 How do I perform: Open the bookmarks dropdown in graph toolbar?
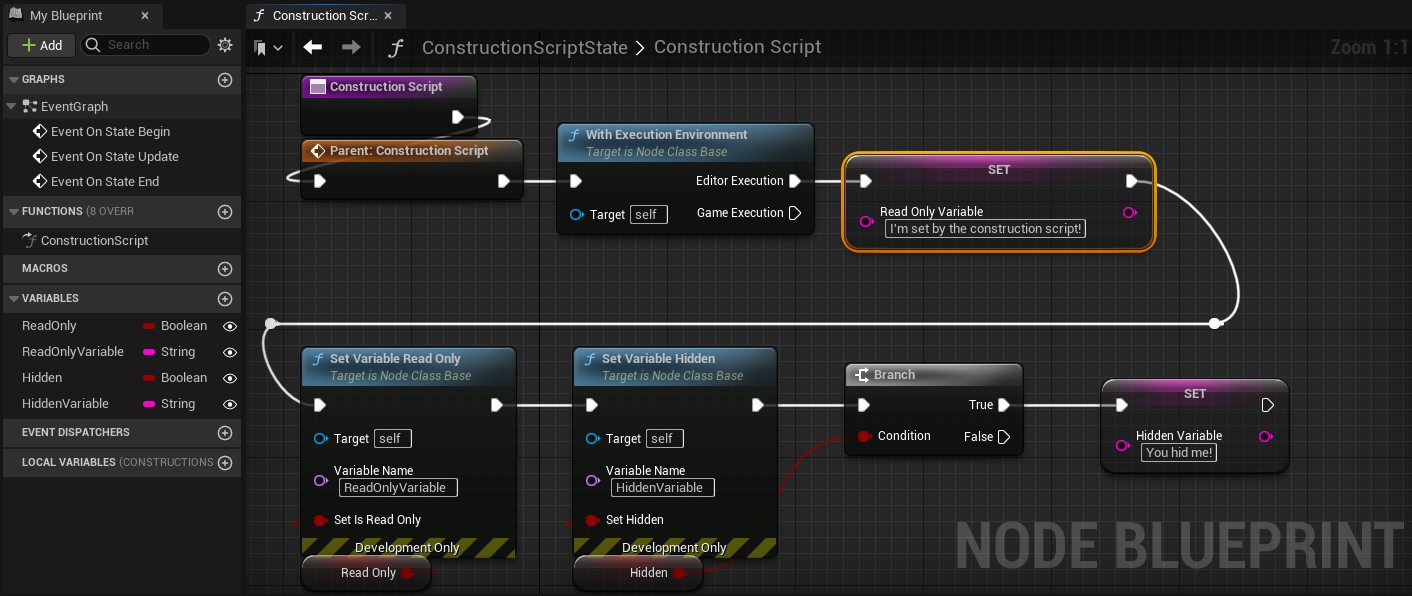(268, 48)
